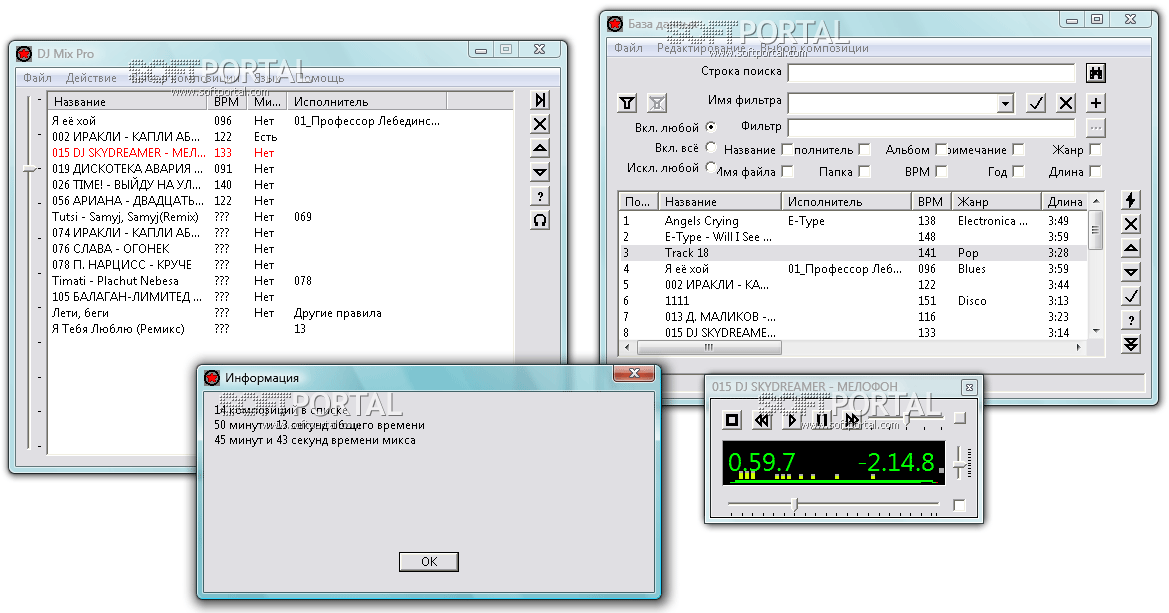
Task: Select 'Timati - Plachut Nebesa' in playlist
Action: [281, 281]
